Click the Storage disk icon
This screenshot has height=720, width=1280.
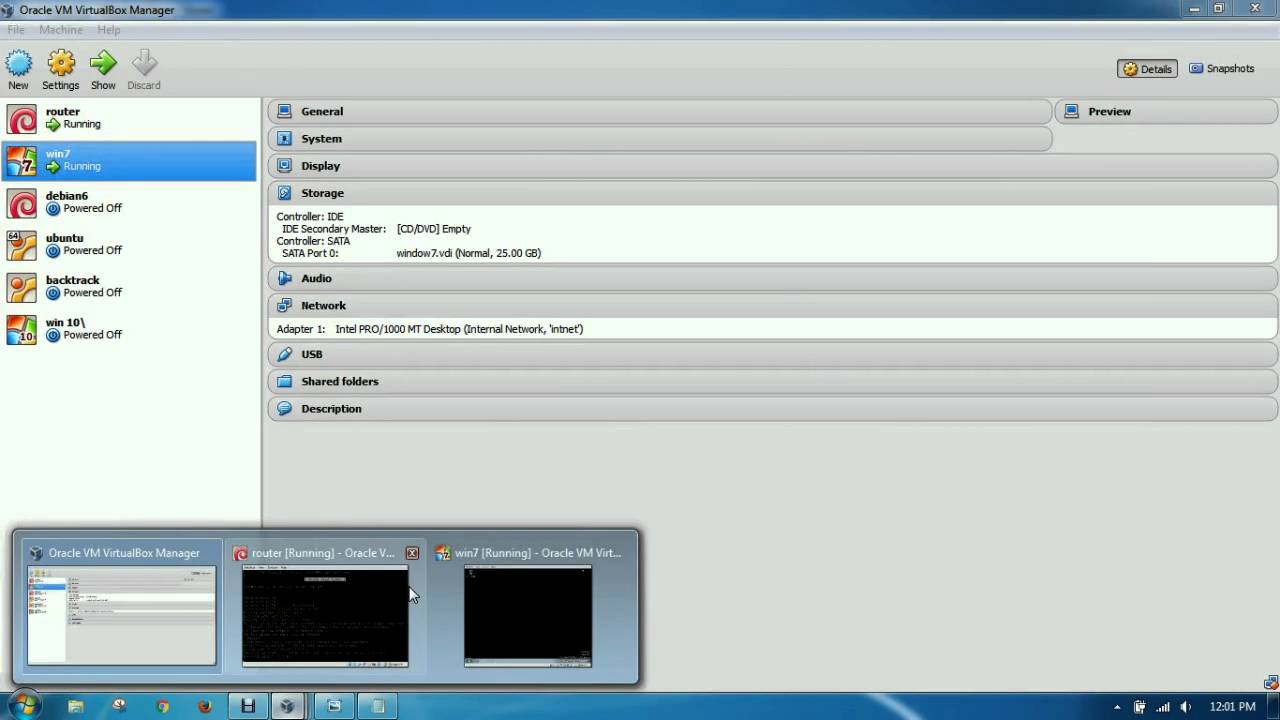pyautogui.click(x=285, y=192)
